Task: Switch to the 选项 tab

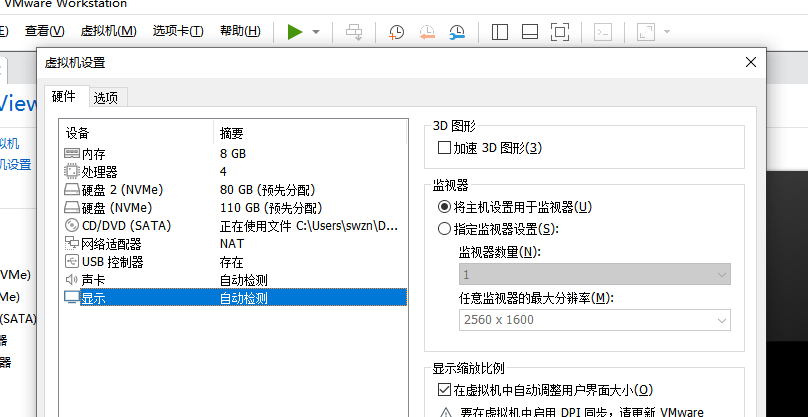Action: 106,97
